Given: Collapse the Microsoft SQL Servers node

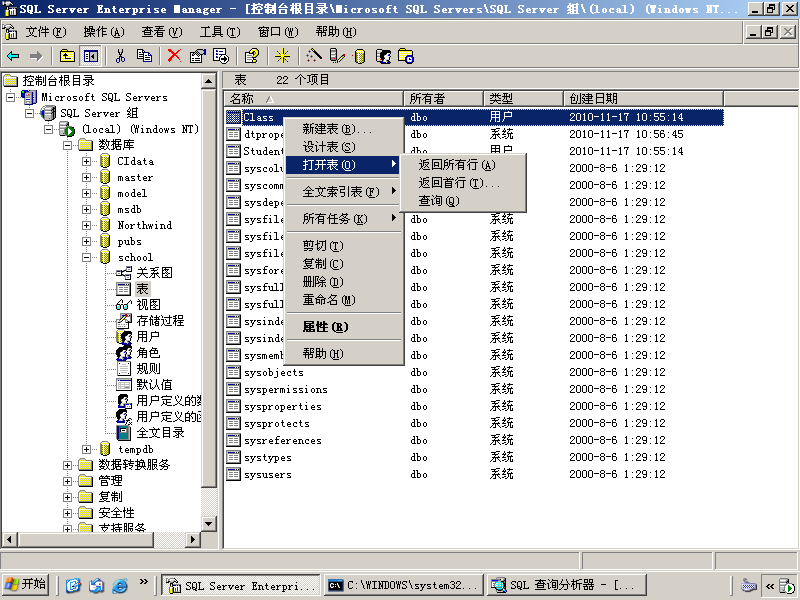Looking at the screenshot, I should (10, 97).
